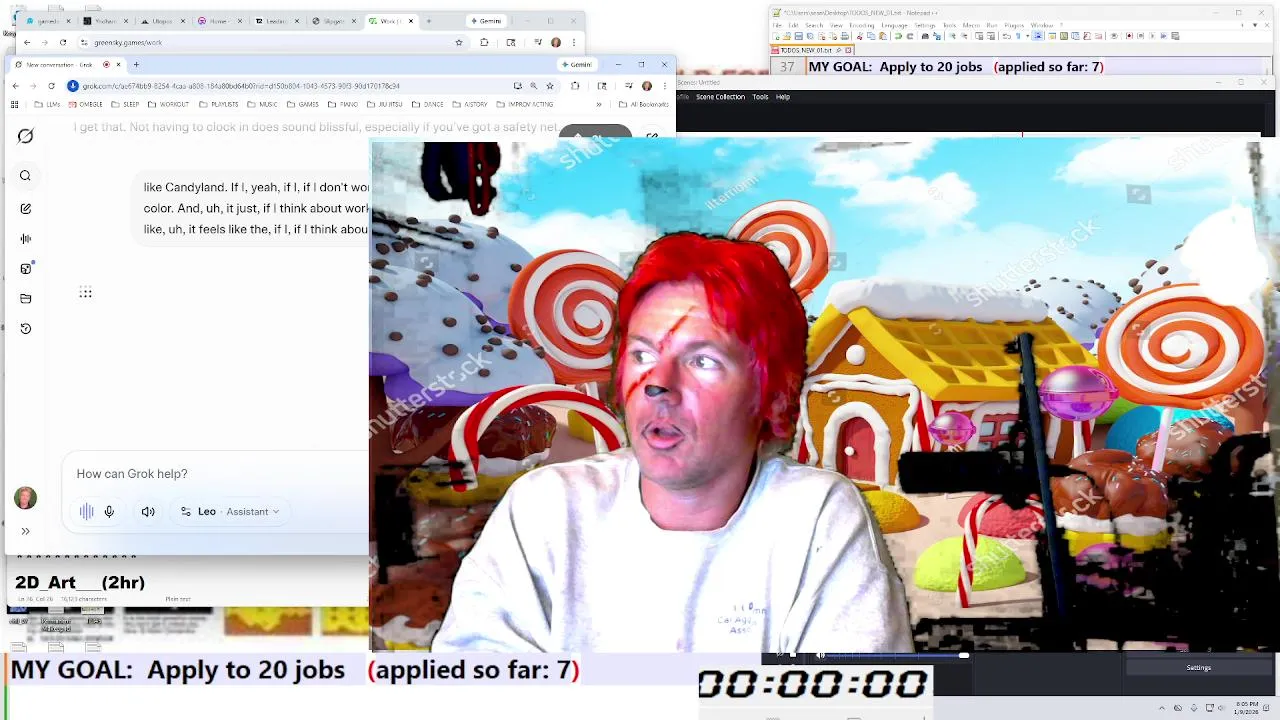Viewport: 1280px width, 720px height.
Task: Expand the Grok sidebar with double chevron
Action: coord(25,531)
